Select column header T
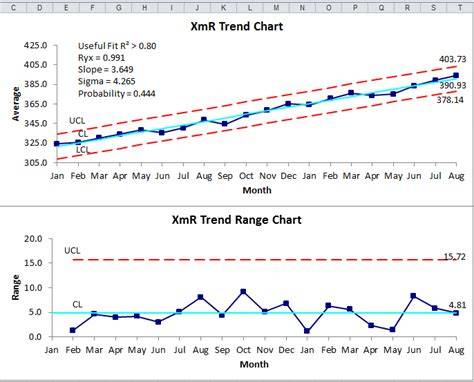The height and width of the screenshot is (382, 474). (461, 7)
